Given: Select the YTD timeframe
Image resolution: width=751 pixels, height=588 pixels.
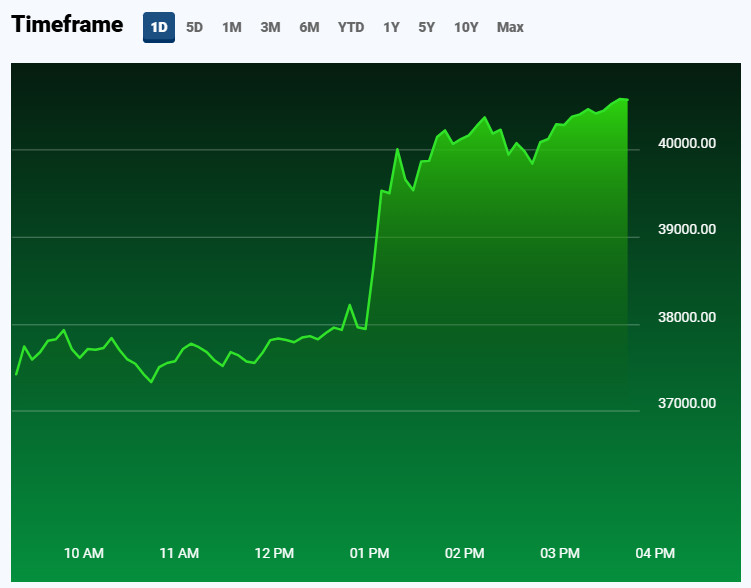Looking at the screenshot, I should coord(351,27).
